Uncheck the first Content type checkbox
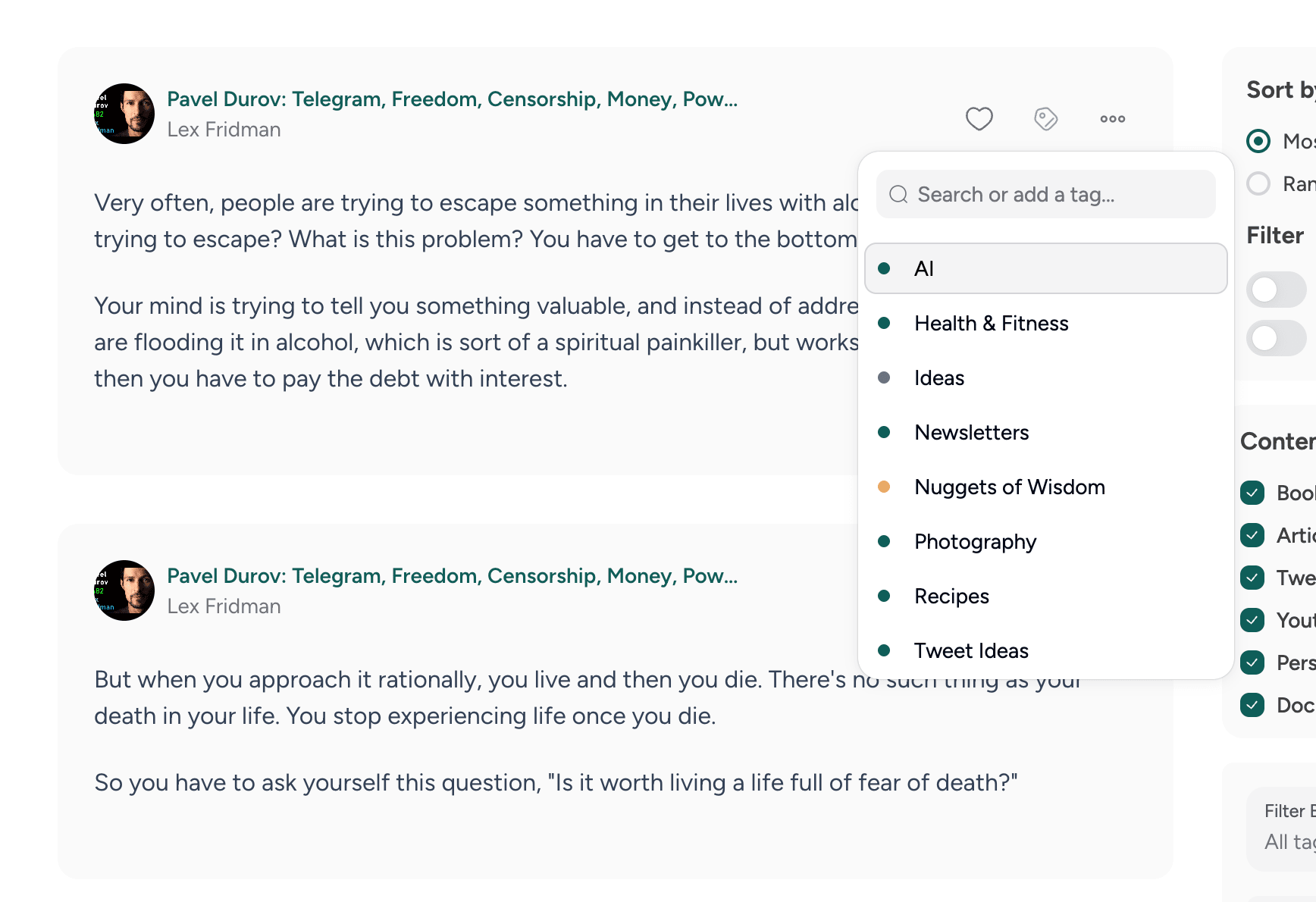1316x902 pixels. click(x=1252, y=493)
